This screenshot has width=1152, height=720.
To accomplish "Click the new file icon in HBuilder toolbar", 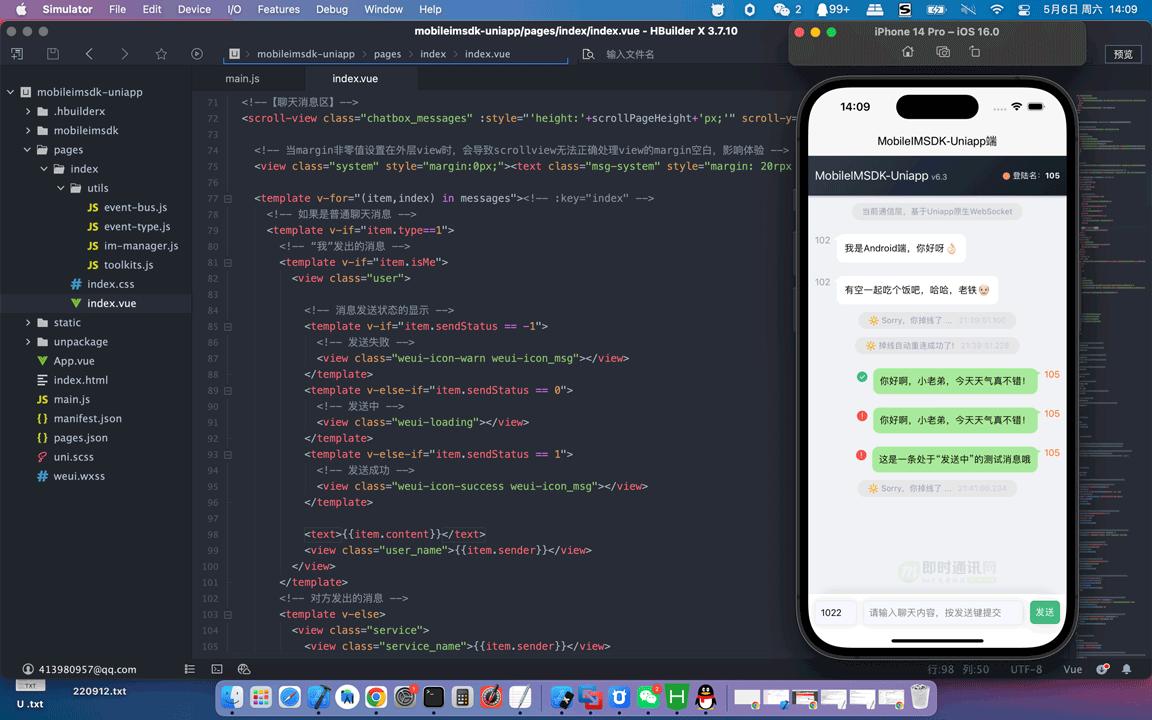I will (17, 54).
